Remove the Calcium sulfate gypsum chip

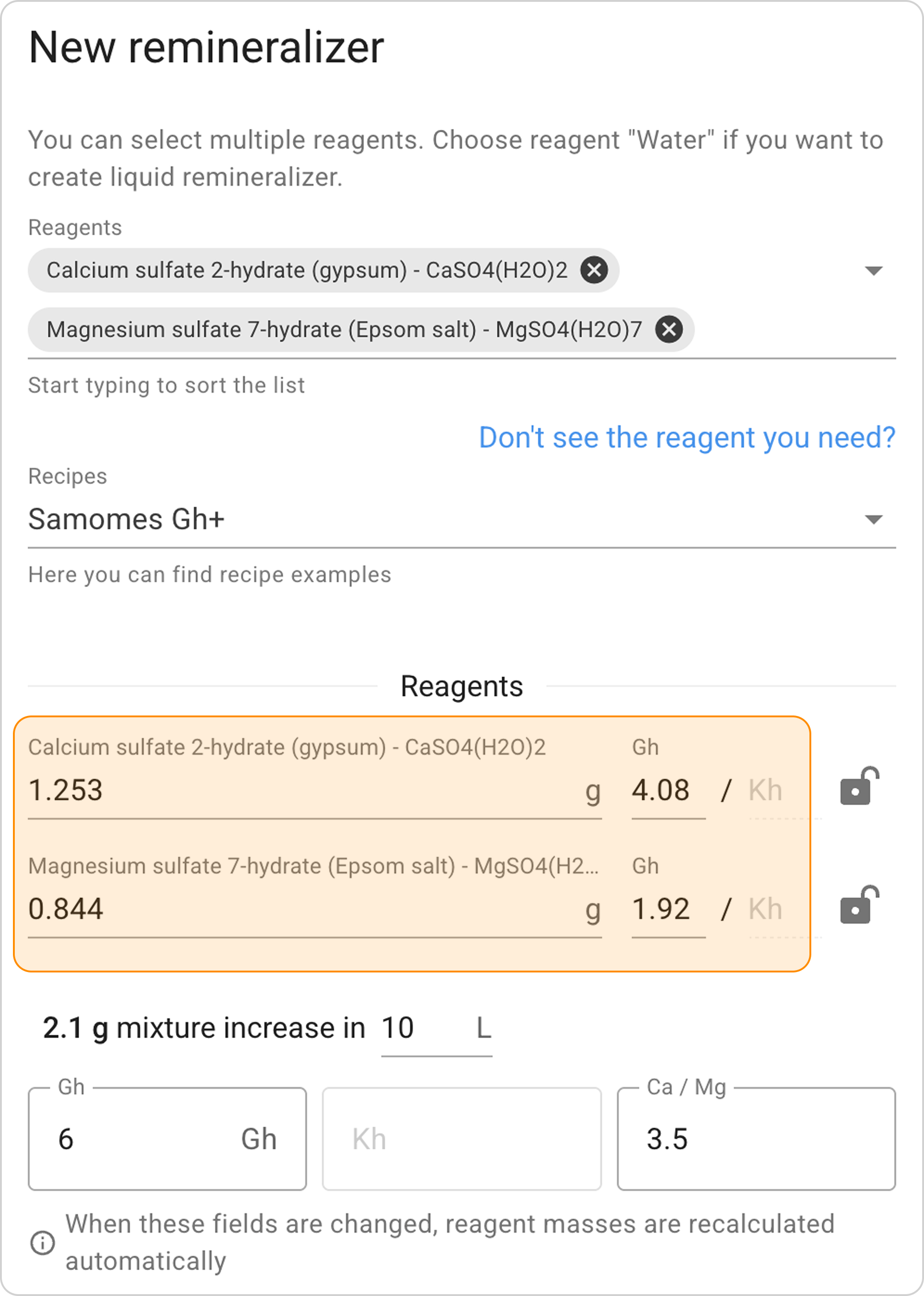594,270
